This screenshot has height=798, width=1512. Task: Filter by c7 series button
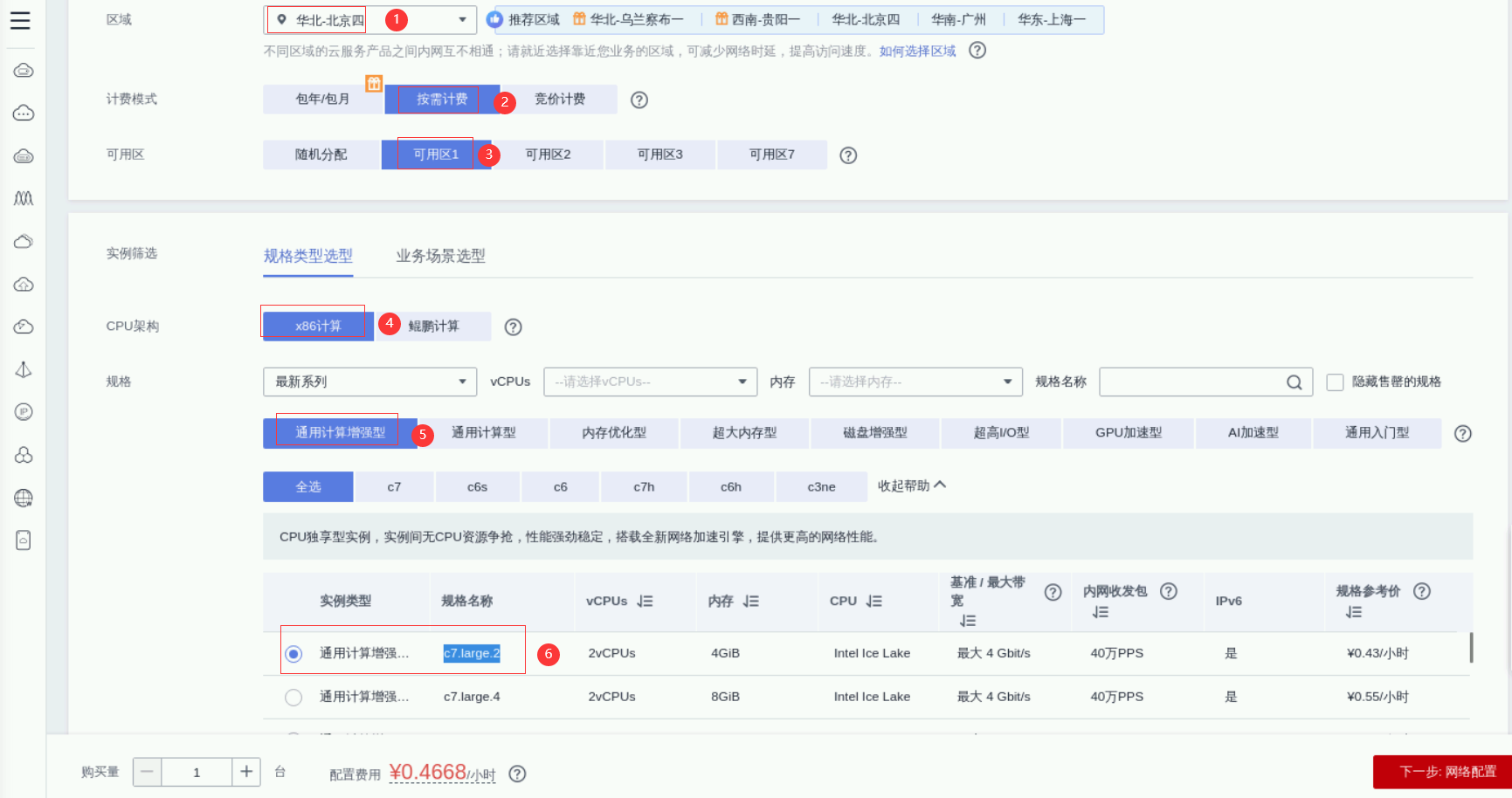[x=394, y=487]
